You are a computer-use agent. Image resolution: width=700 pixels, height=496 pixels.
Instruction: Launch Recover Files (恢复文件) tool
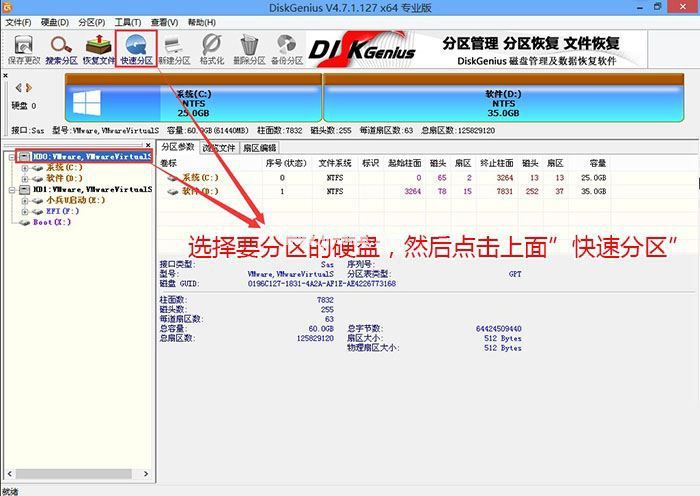click(98, 50)
